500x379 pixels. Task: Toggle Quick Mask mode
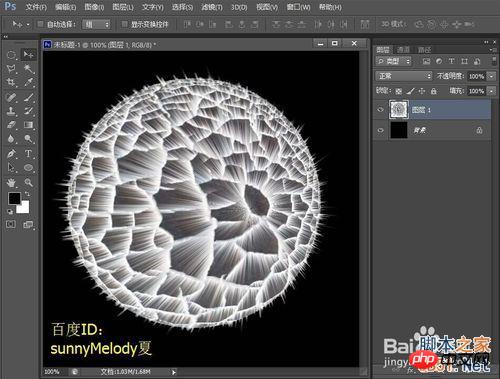tap(11, 224)
